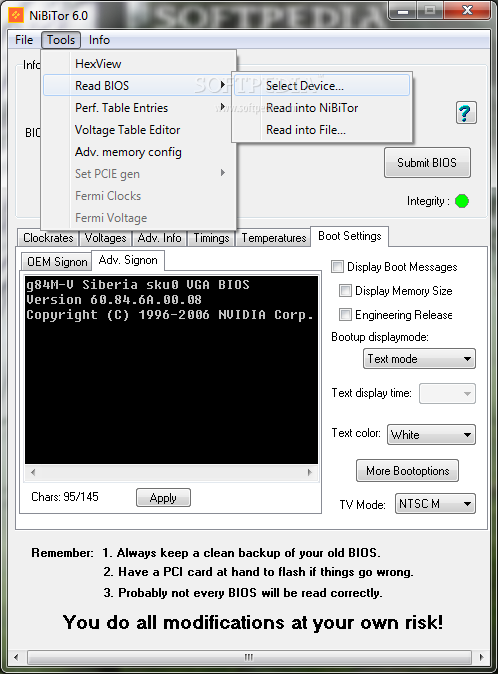Click the green Integrity indicator

pyautogui.click(x=462, y=201)
